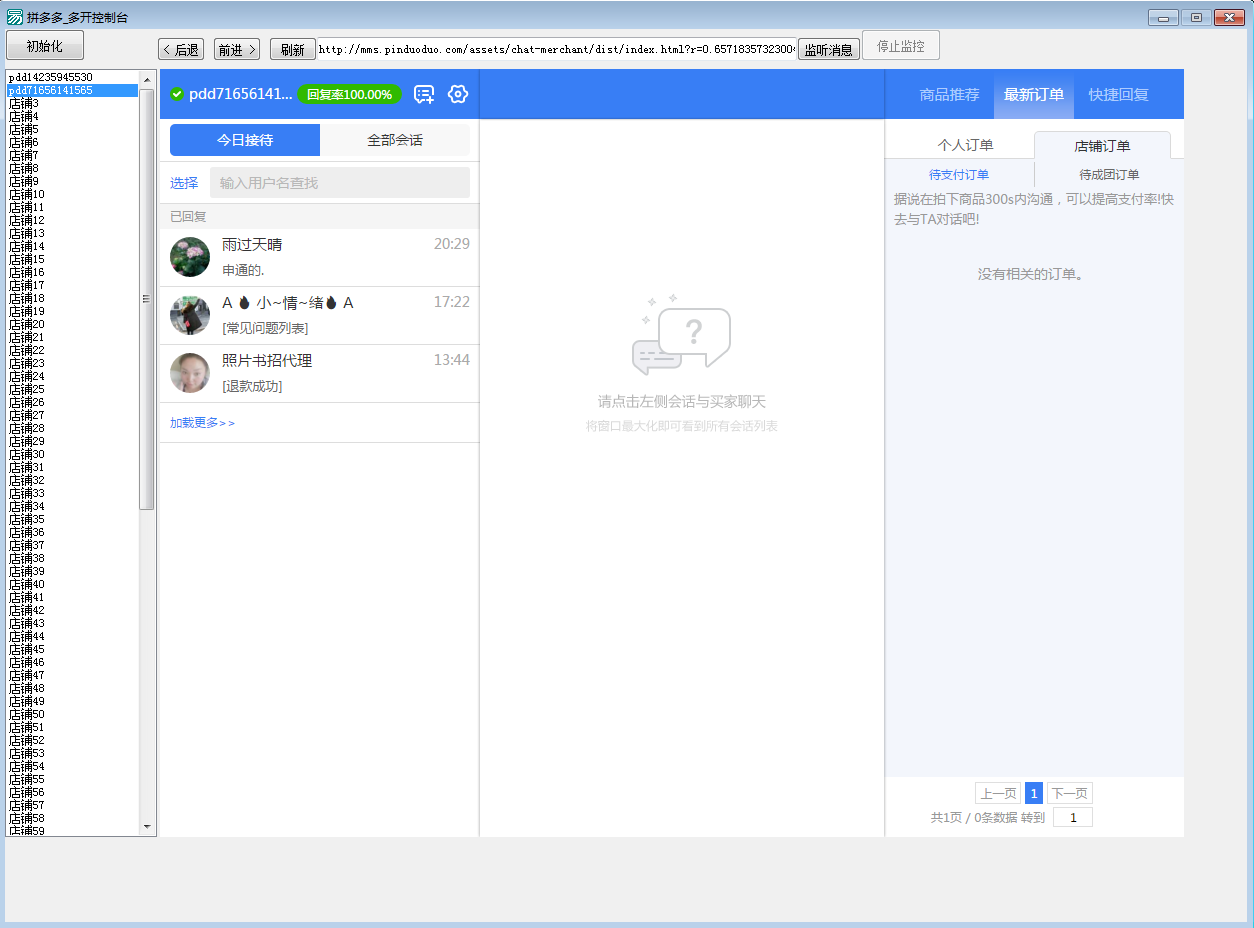Click the avatar of A 小~情~绪 A

click(190, 315)
